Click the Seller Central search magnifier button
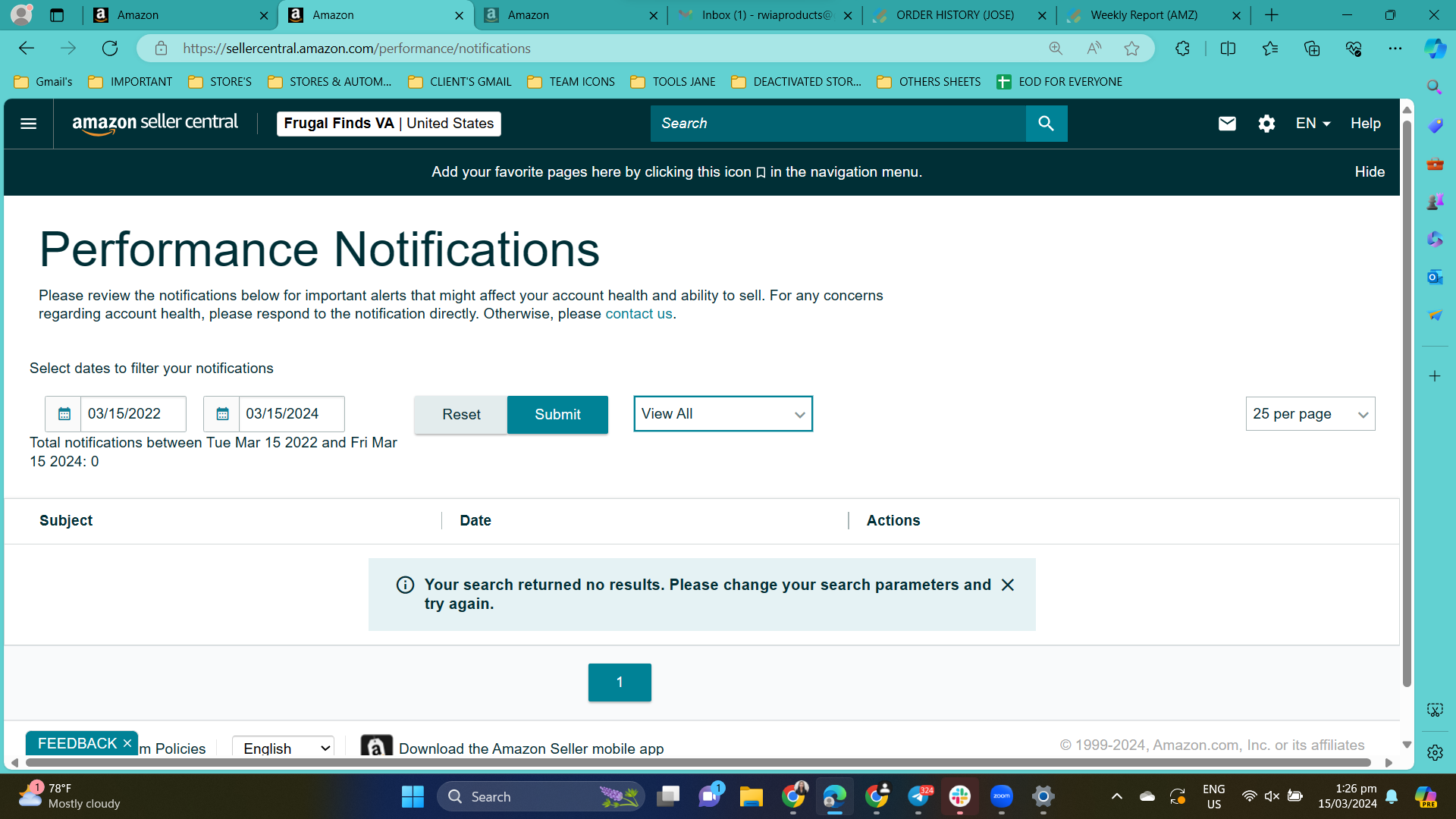The image size is (1456, 819). click(1046, 124)
